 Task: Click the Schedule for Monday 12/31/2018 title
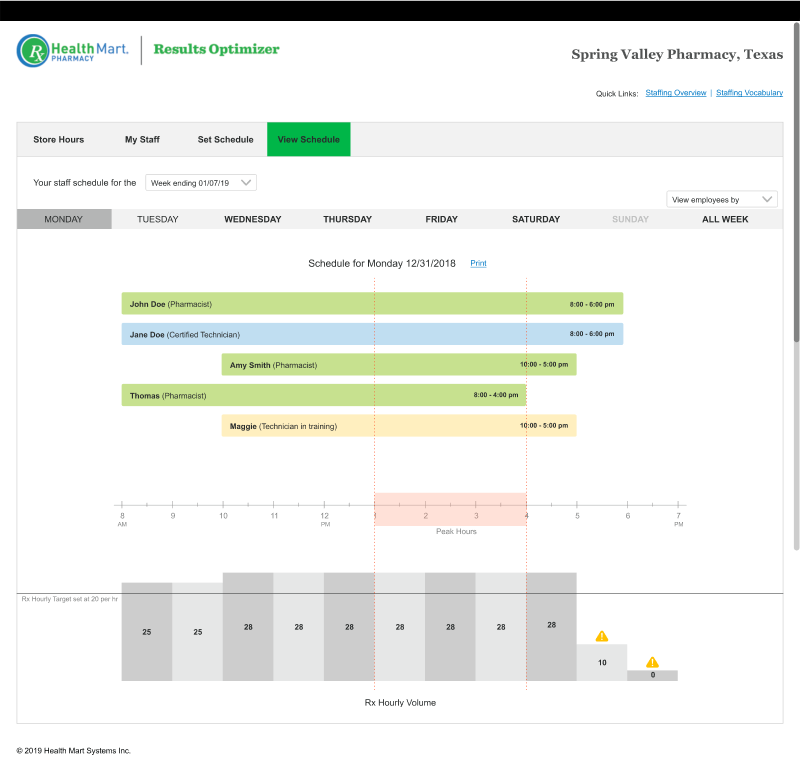pos(382,263)
